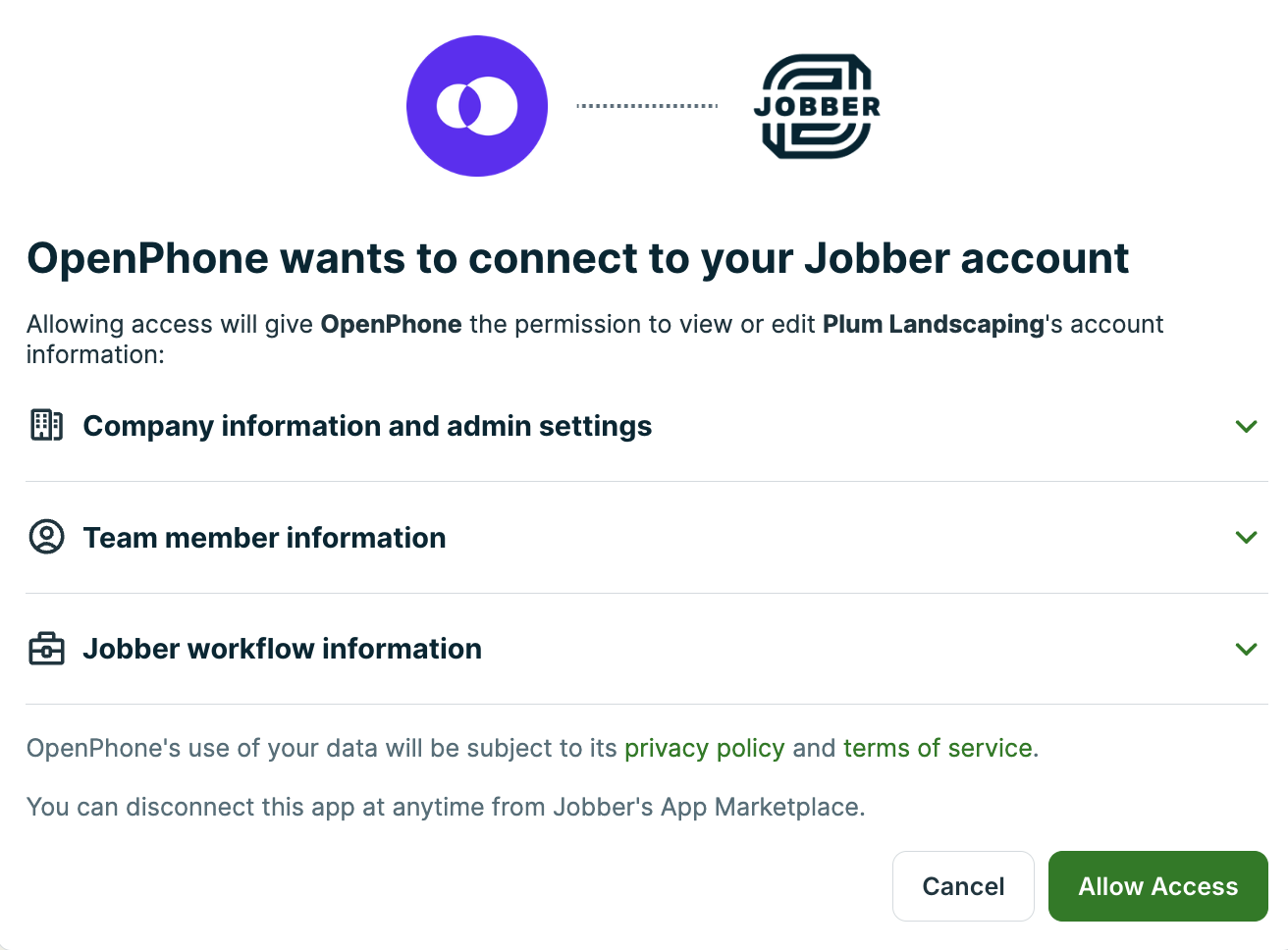
Task: Allow Access to Jobber account
Action: [x=1158, y=886]
